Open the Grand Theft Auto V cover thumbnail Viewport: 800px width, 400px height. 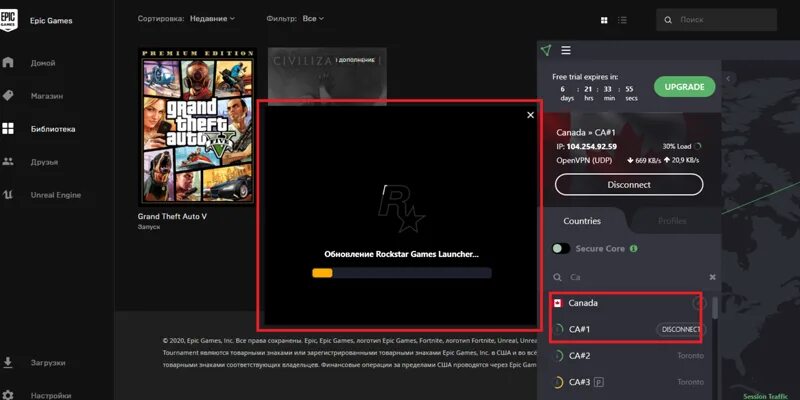point(197,127)
